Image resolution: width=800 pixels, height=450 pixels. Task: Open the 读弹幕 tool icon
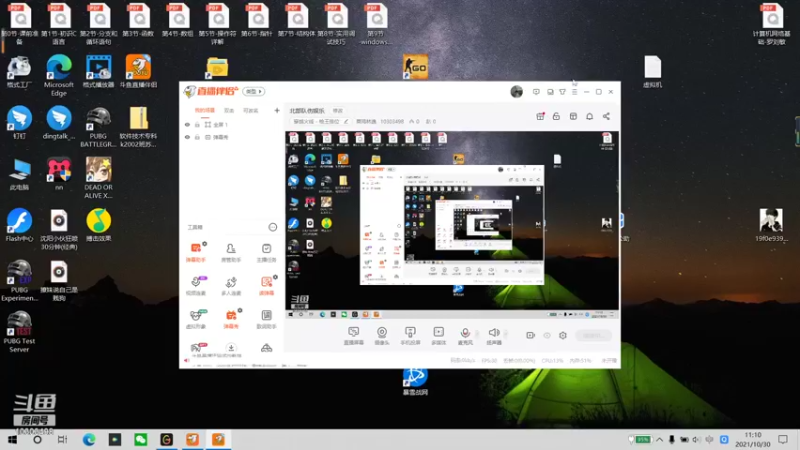coord(266,286)
